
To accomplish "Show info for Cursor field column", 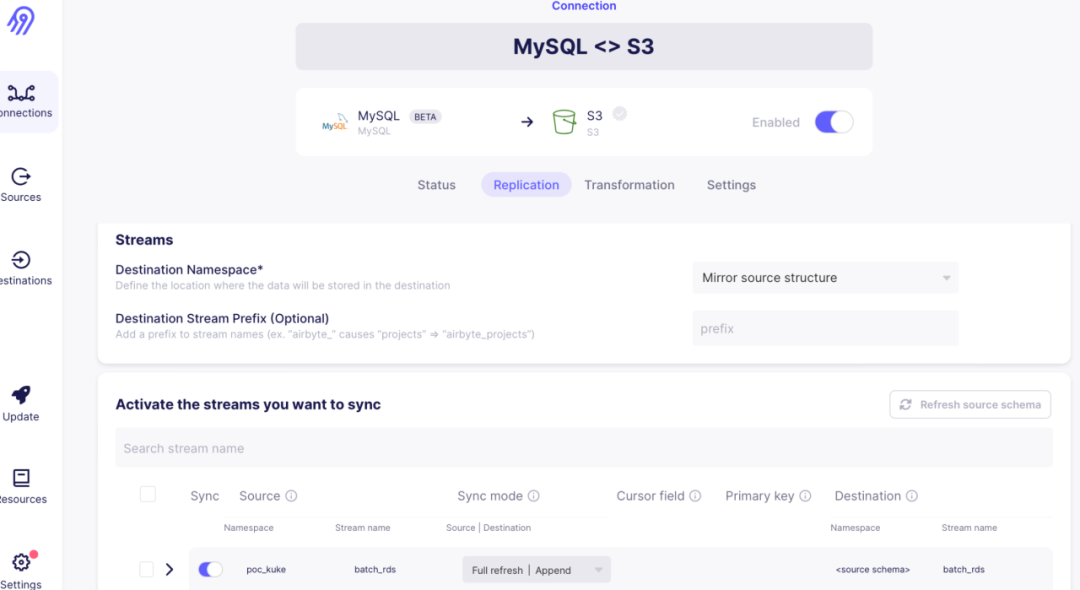I will tap(696, 496).
